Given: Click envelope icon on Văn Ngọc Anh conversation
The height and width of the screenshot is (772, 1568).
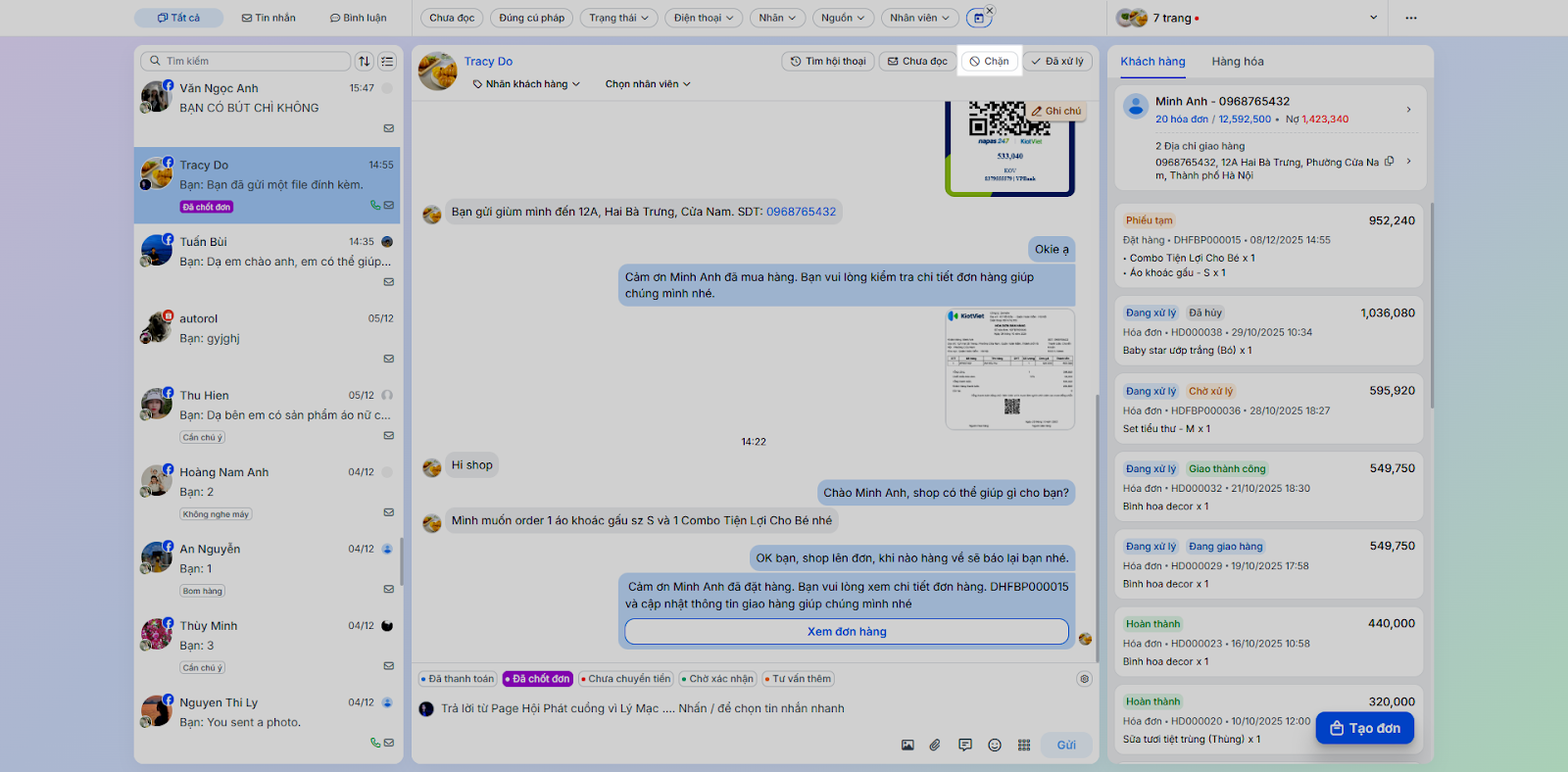Looking at the screenshot, I should (389, 128).
